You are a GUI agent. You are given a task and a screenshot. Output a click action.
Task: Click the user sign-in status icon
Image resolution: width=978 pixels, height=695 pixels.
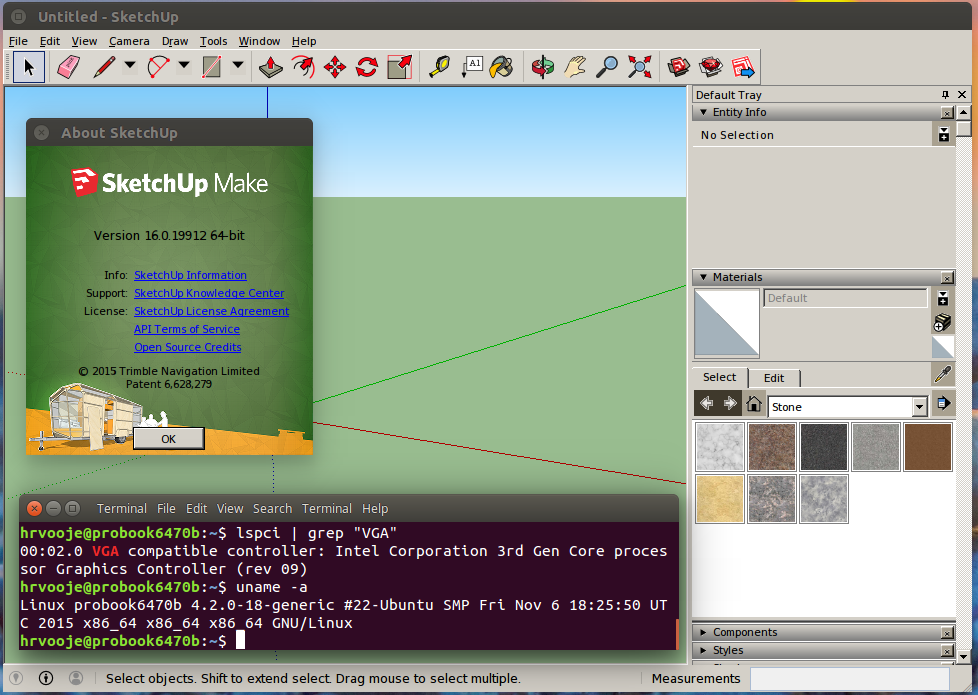75,678
